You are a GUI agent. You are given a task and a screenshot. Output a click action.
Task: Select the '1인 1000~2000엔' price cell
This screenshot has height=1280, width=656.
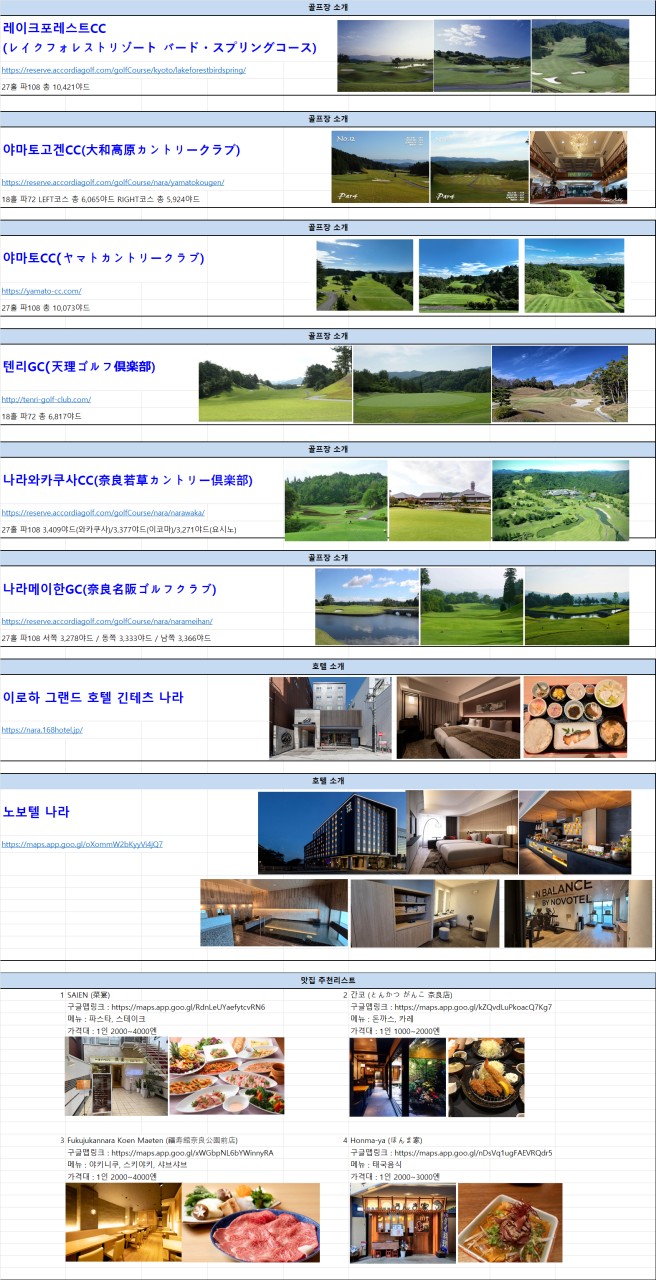(x=395, y=1031)
